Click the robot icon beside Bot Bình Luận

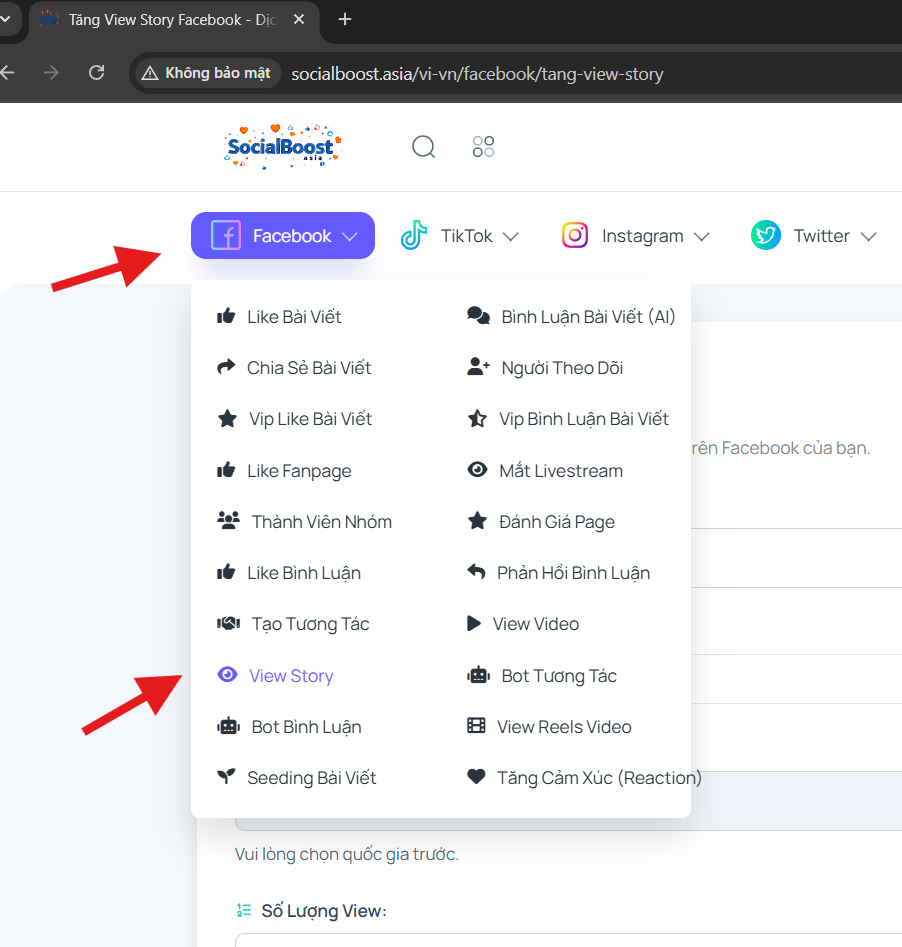(x=228, y=726)
